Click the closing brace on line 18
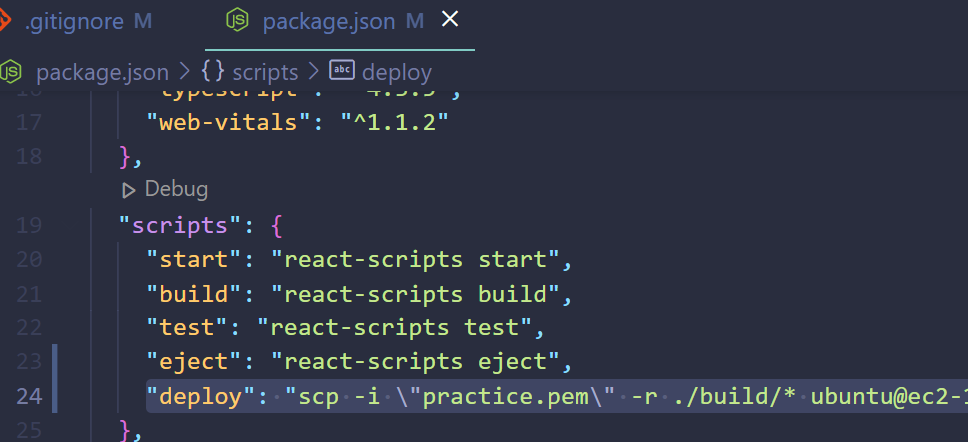 click(x=125, y=157)
